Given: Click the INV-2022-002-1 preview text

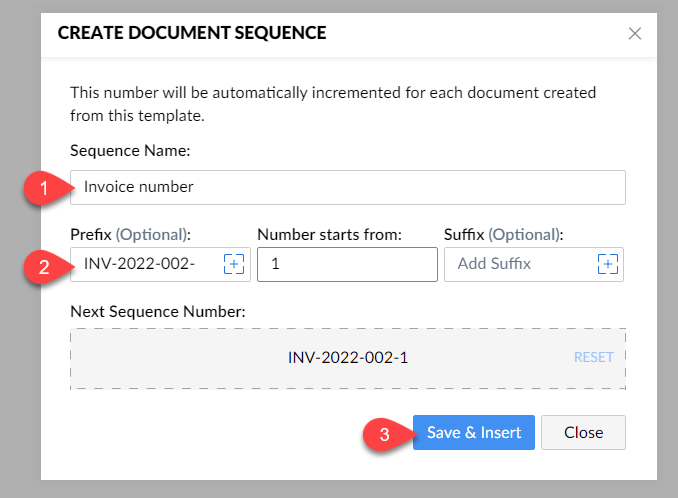Looking at the screenshot, I should click(x=347, y=357).
